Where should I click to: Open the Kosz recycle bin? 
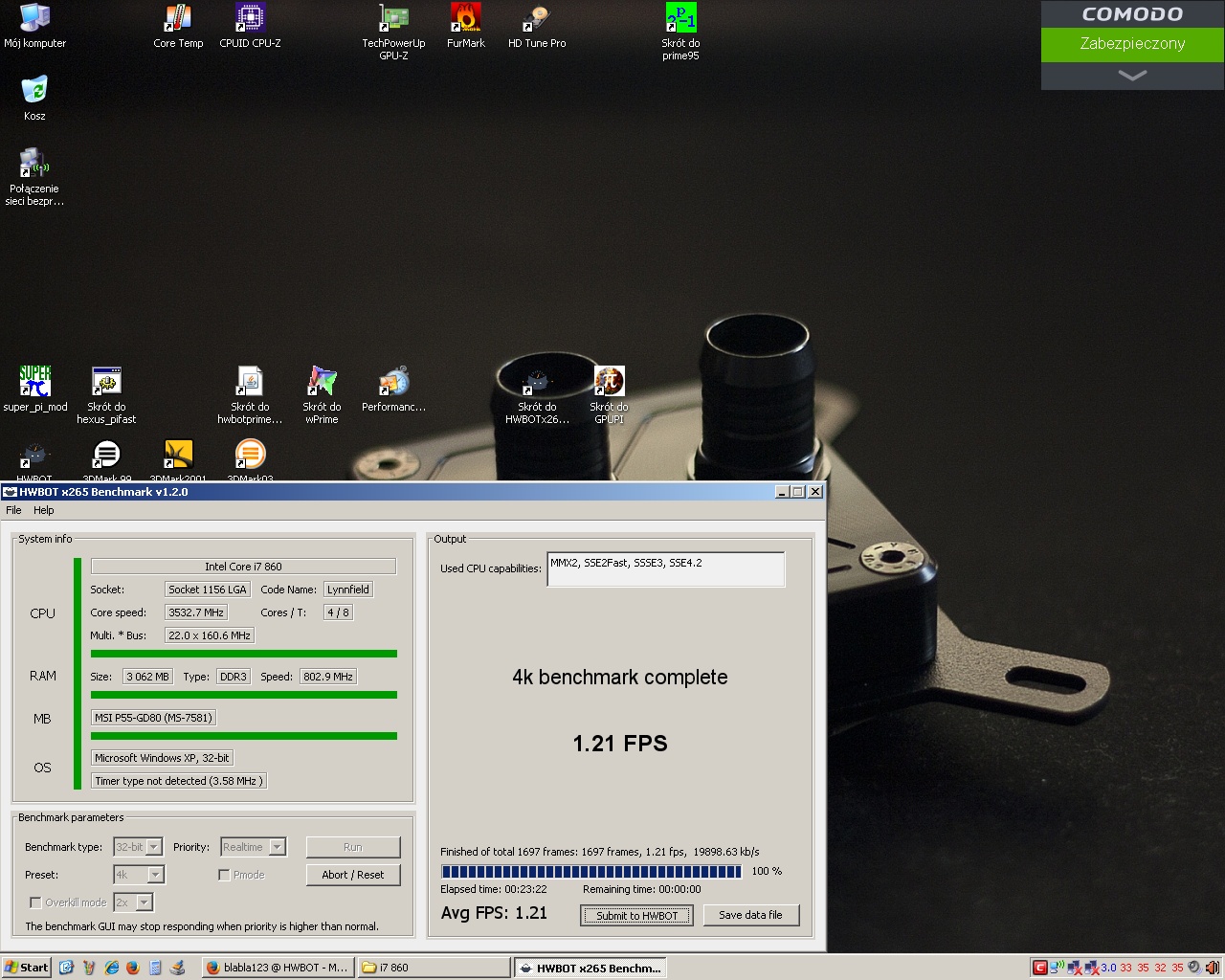coord(34,99)
